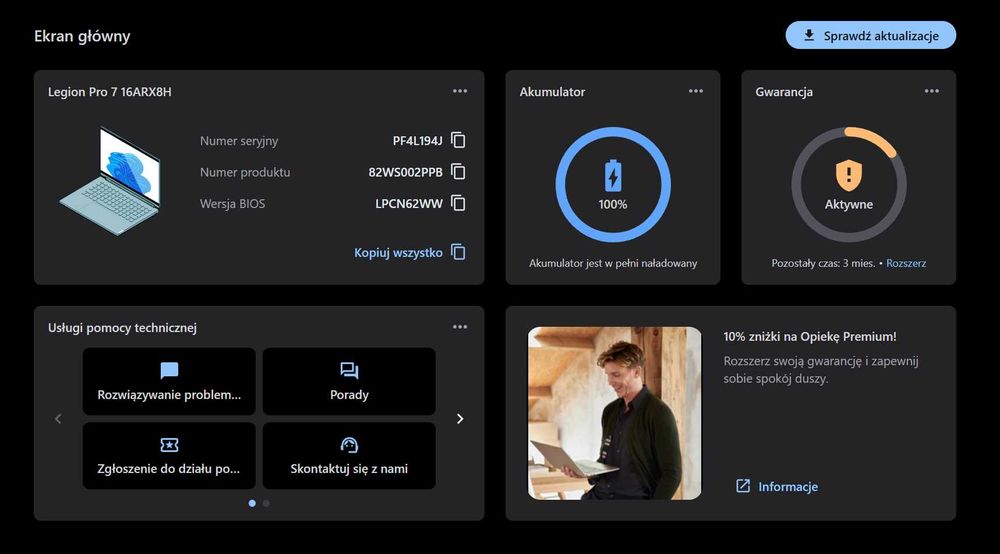1000x554 pixels.
Task: Click the Usługi pomocy technicznej title
Action: tap(122, 328)
